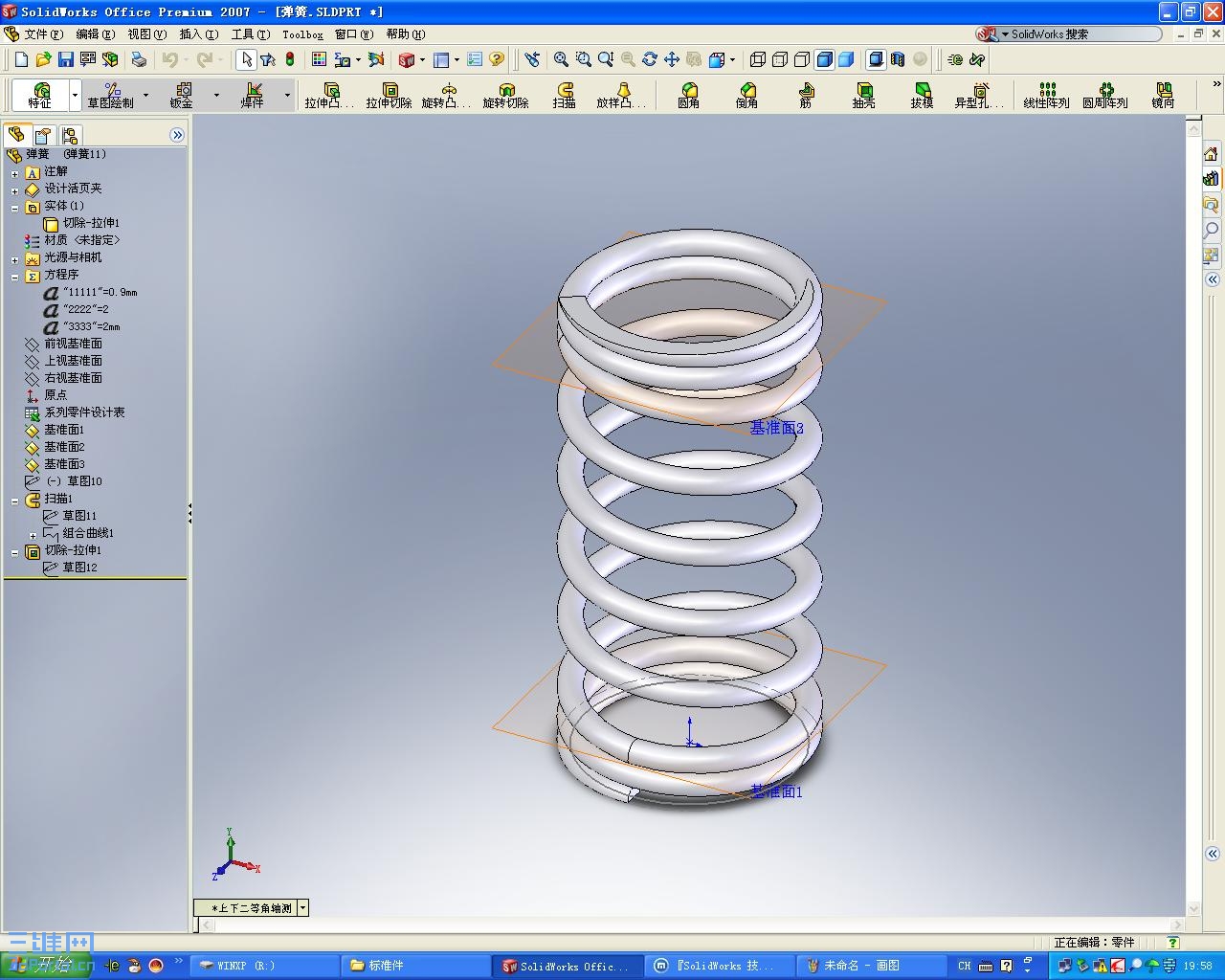This screenshot has height=980, width=1225.
Task: Toggle Section View
Action: pyautogui.click(x=898, y=59)
